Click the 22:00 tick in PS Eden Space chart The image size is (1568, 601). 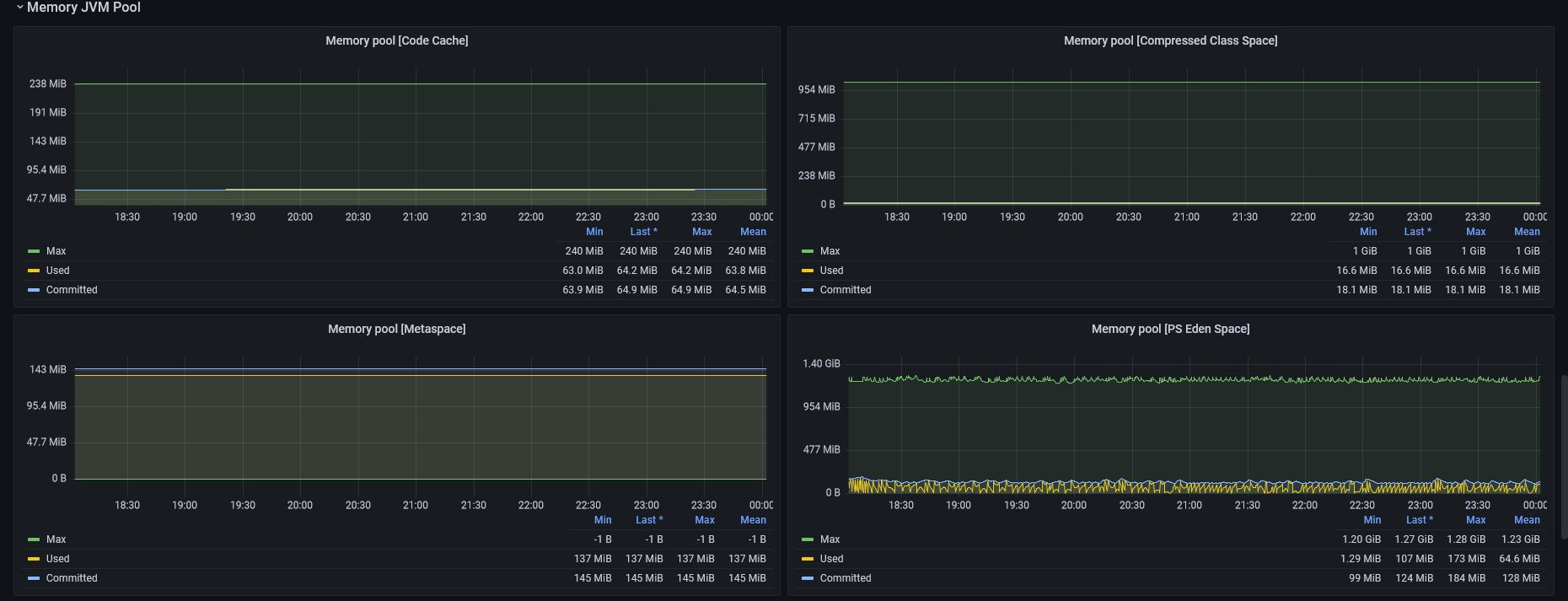click(x=1305, y=506)
